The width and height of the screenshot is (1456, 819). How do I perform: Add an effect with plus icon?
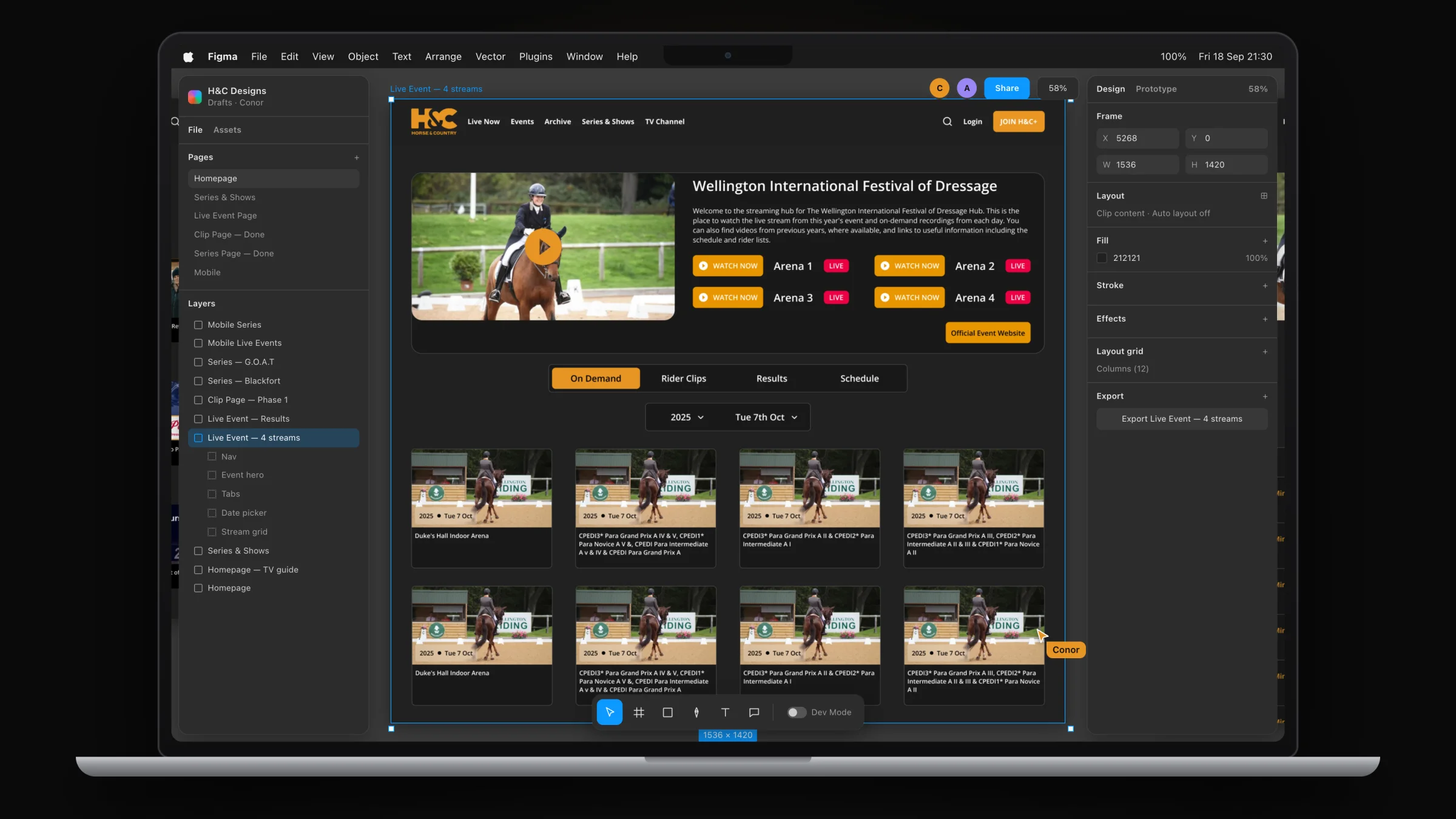click(1265, 319)
